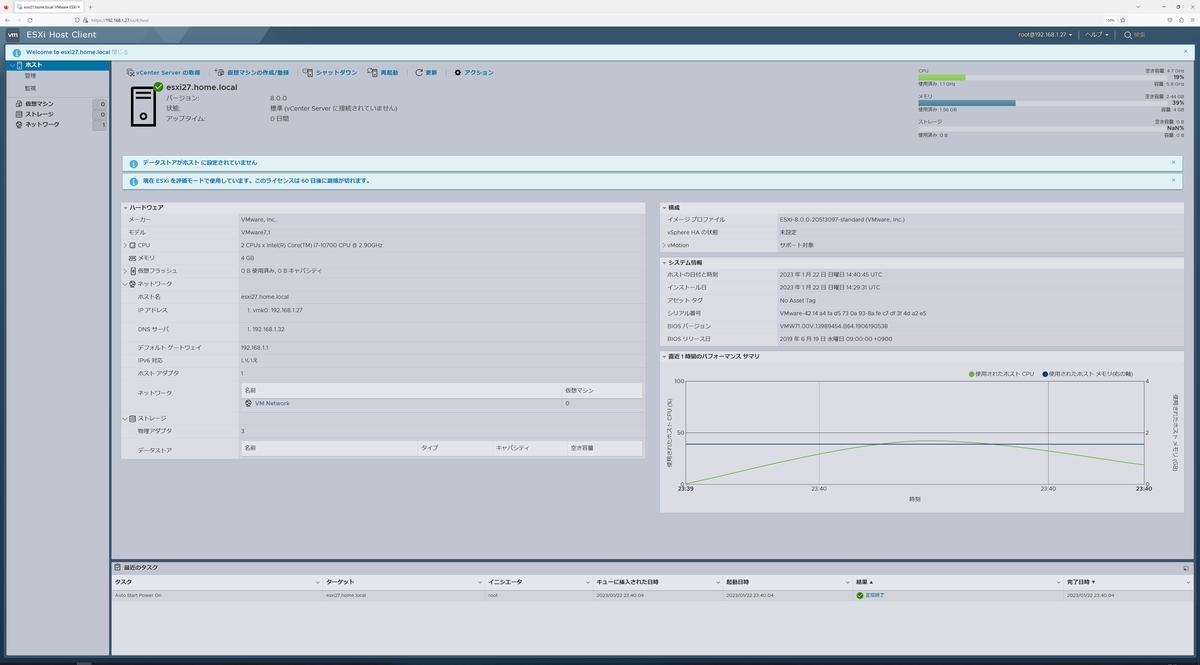Image resolution: width=1200 pixels, height=665 pixels.
Task: Click info icon on datastore notice
Action: [134, 162]
